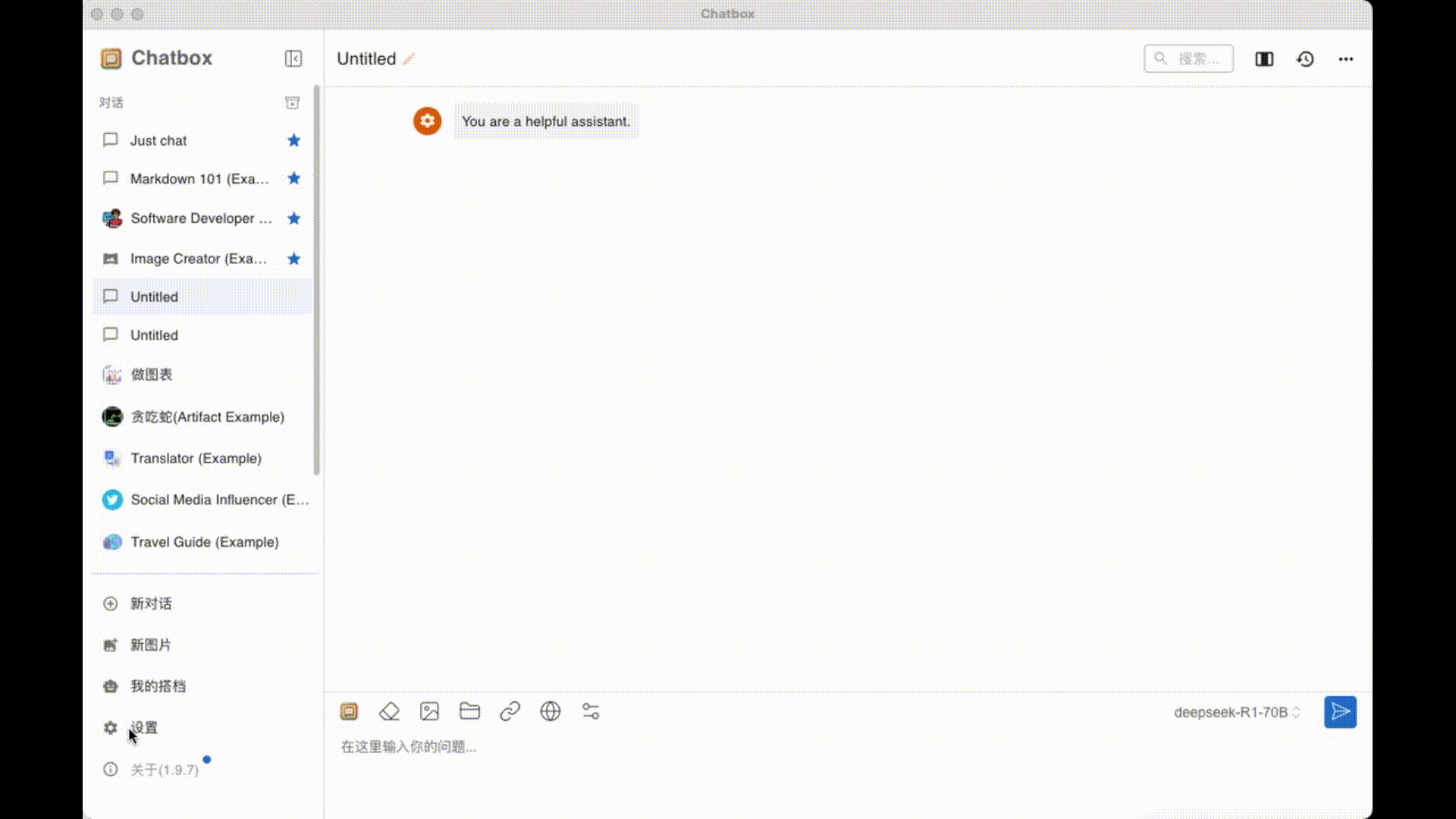Click the snake avatar of 贪吃蛇 conversation

112,416
